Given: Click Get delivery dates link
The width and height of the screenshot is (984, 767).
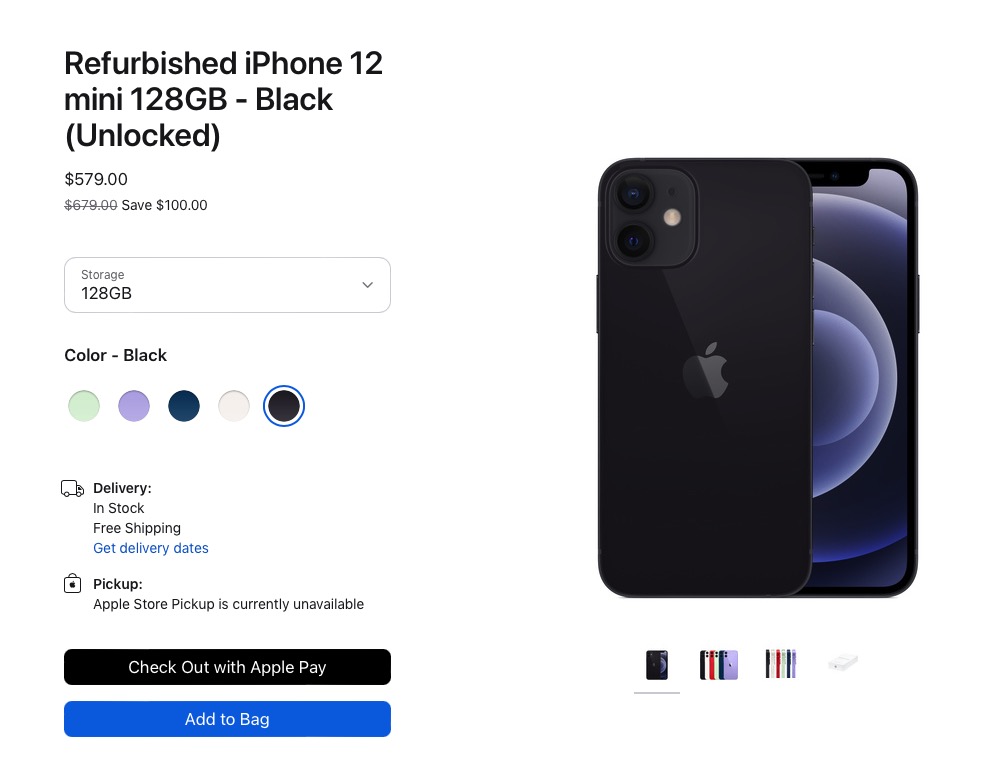Looking at the screenshot, I should click(x=151, y=548).
